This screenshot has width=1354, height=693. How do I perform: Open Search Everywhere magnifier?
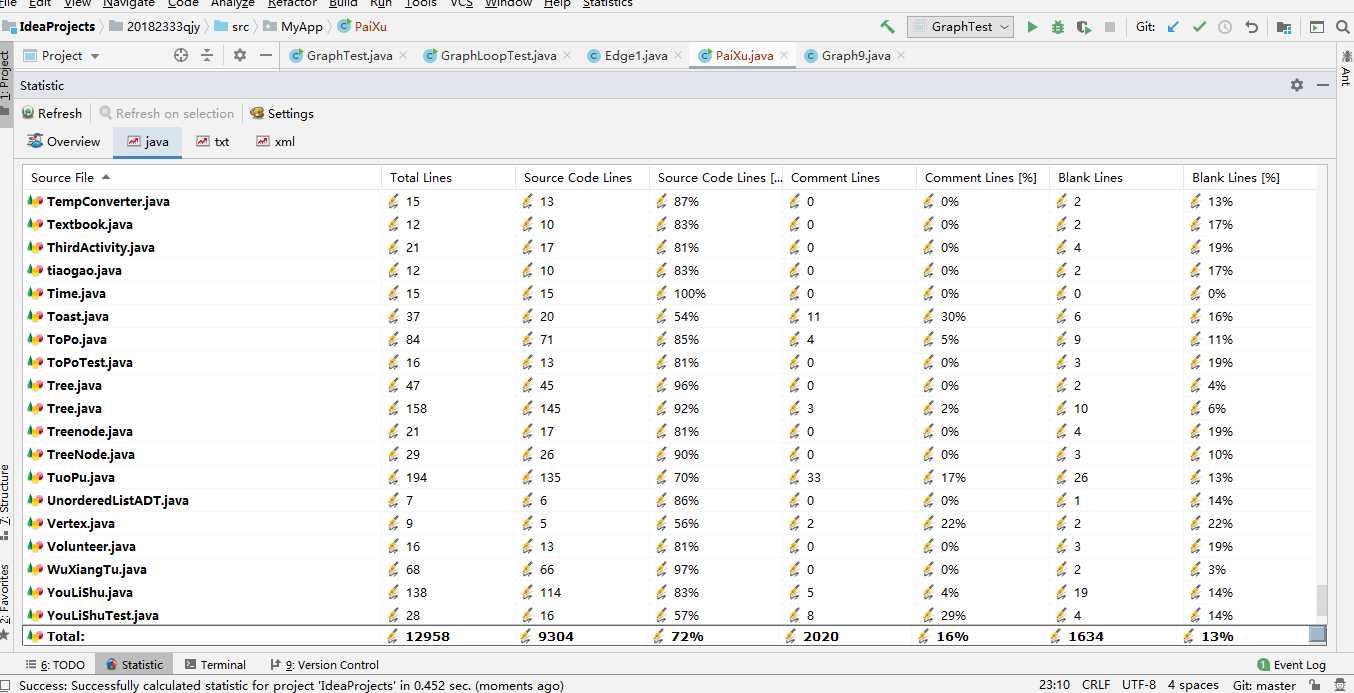(1342, 27)
